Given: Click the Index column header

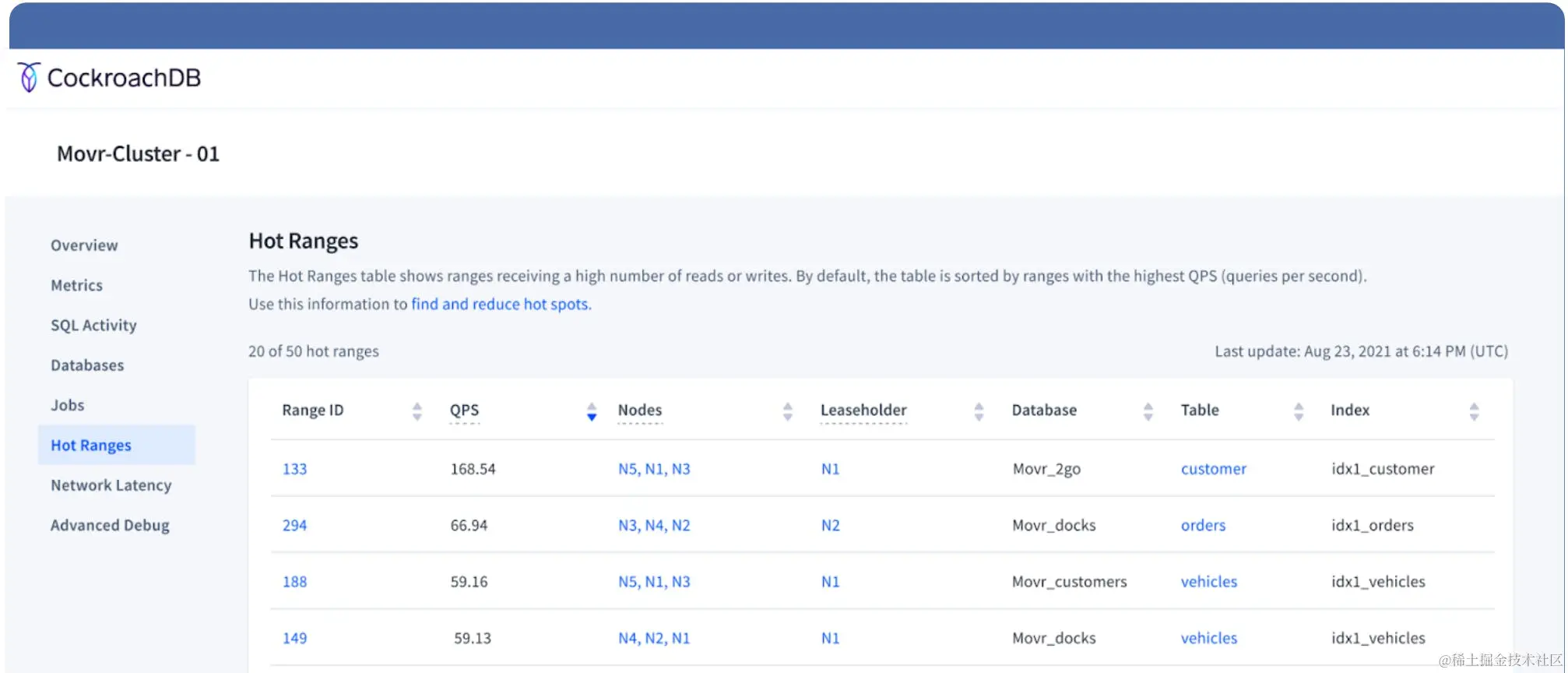Looking at the screenshot, I should [1350, 410].
